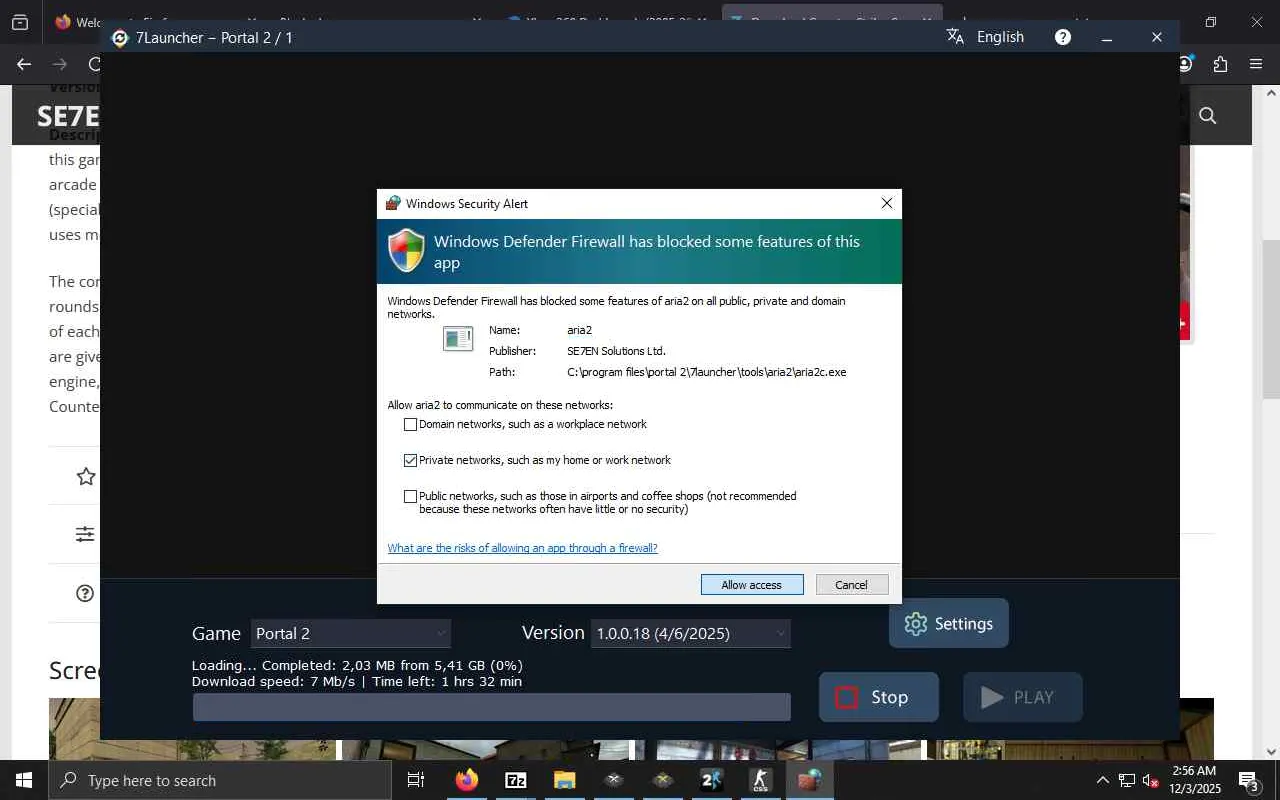
Task: Click the sliders settings icon on the webpage
Action: click(x=86, y=535)
